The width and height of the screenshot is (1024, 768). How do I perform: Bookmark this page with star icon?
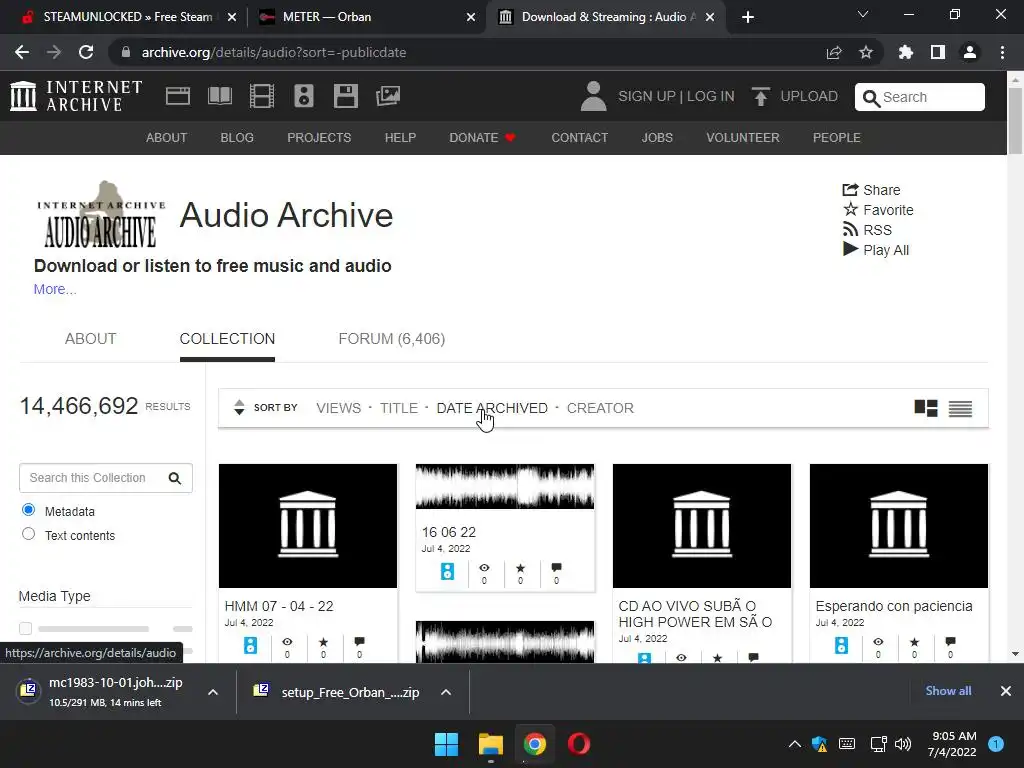click(x=865, y=52)
